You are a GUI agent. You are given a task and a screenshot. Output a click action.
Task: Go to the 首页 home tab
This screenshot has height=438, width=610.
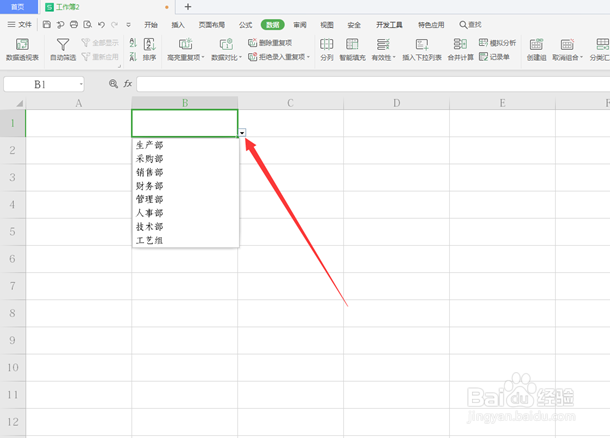[18, 7]
